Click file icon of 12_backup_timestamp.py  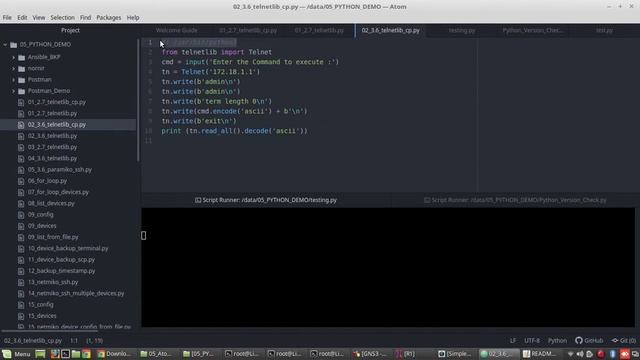pos(21,271)
